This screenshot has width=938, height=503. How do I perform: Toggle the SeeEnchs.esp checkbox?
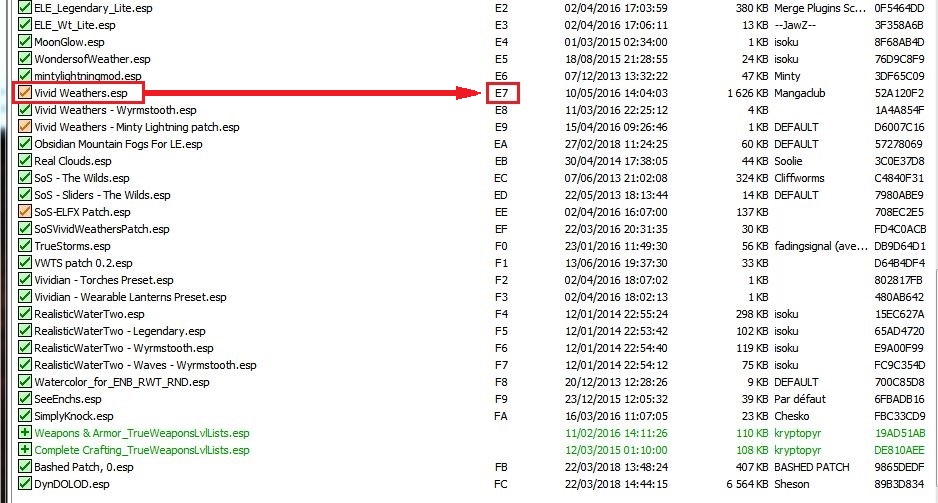25,399
